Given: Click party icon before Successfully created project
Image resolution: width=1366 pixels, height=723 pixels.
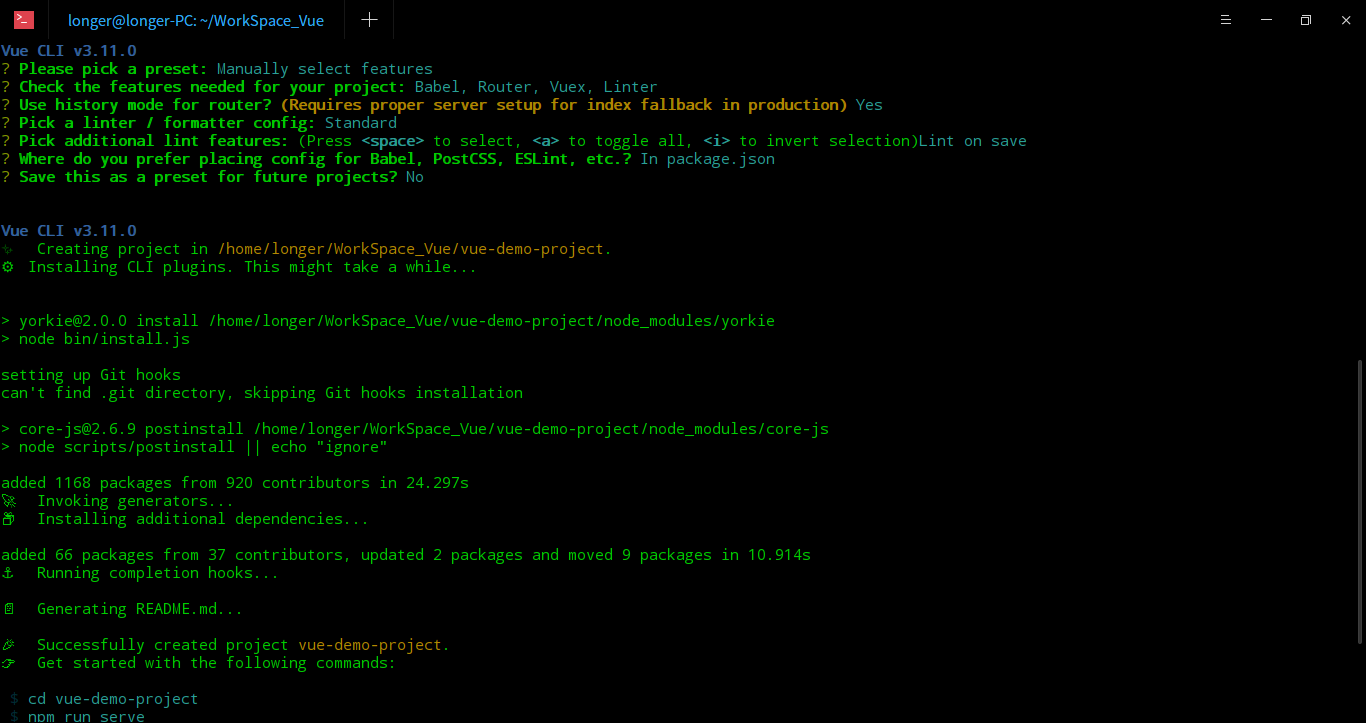Looking at the screenshot, I should (x=9, y=645).
